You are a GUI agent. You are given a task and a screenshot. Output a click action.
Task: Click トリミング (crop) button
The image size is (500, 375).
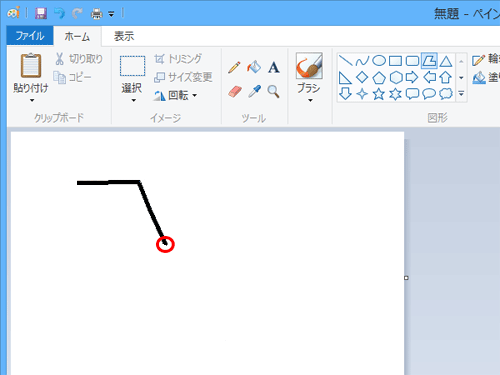click(x=178, y=59)
